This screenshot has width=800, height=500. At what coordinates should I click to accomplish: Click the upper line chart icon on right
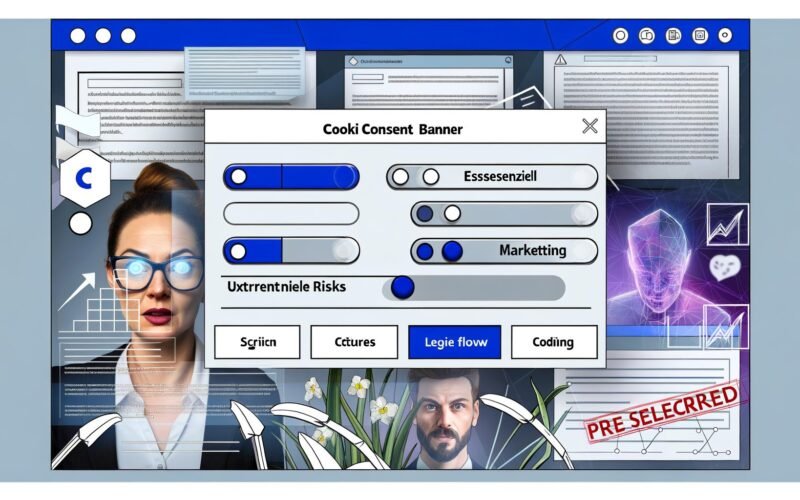(728, 224)
